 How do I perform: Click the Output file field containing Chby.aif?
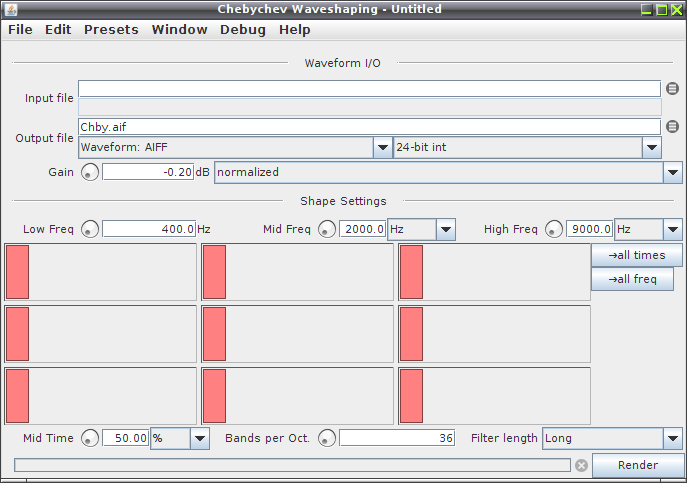[x=369, y=127]
